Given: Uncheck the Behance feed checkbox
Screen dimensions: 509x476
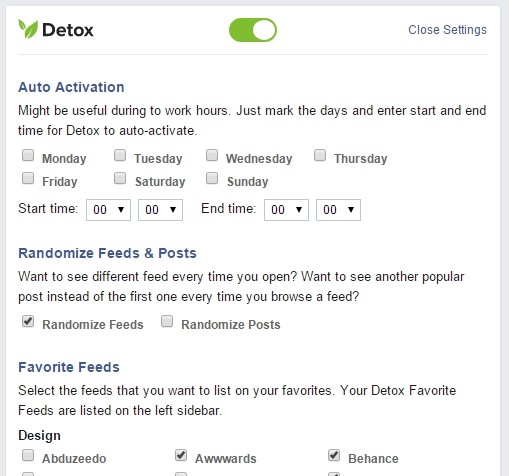Looking at the screenshot, I should click(x=334, y=455).
